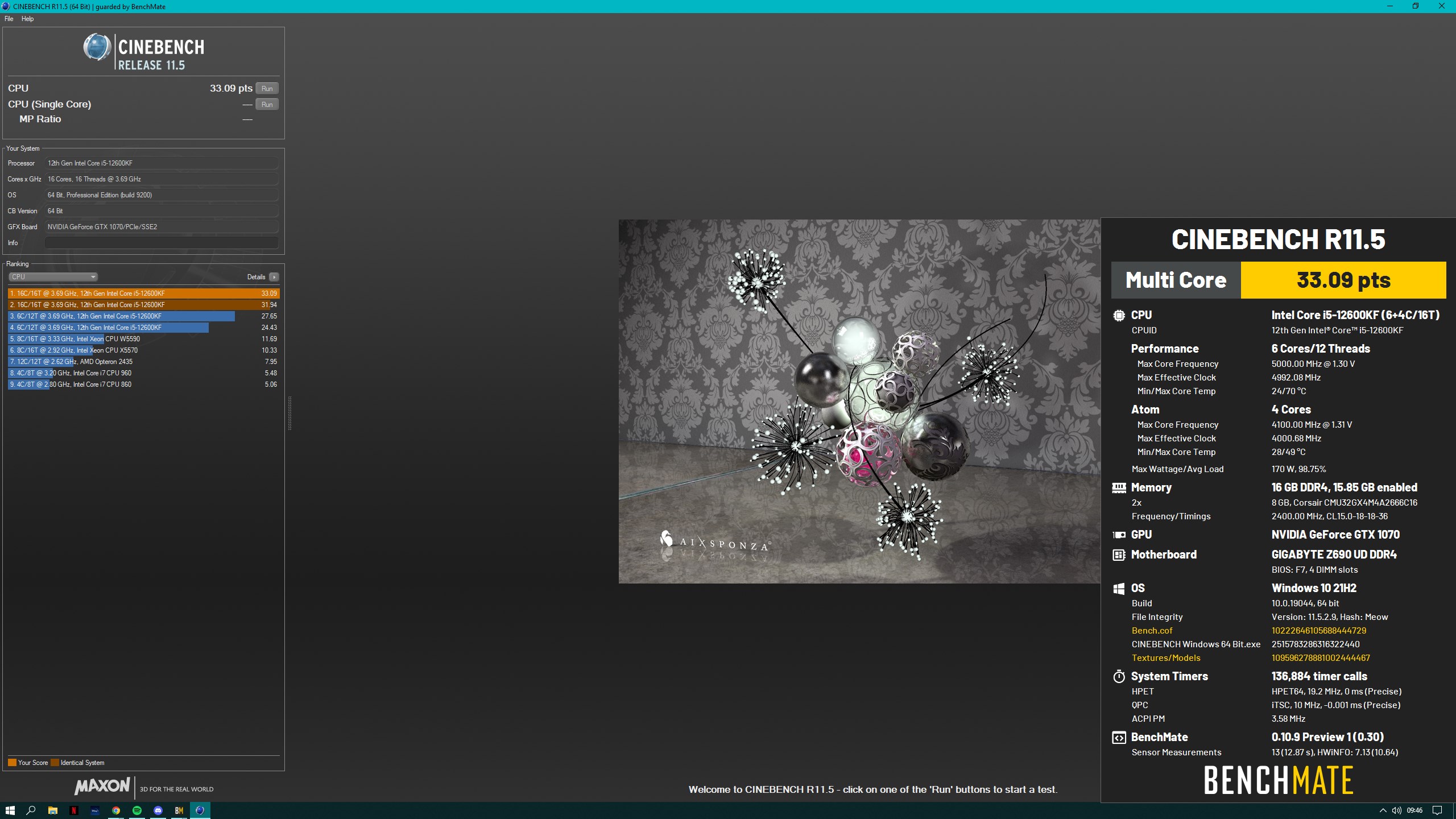
Task: Click the MAXON logo
Action: [x=102, y=787]
